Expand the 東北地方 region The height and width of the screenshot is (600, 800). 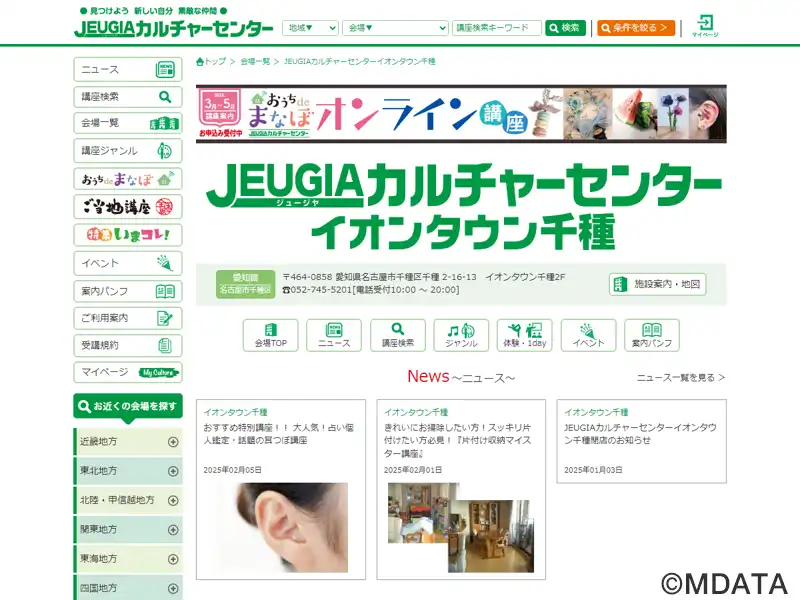click(128, 471)
